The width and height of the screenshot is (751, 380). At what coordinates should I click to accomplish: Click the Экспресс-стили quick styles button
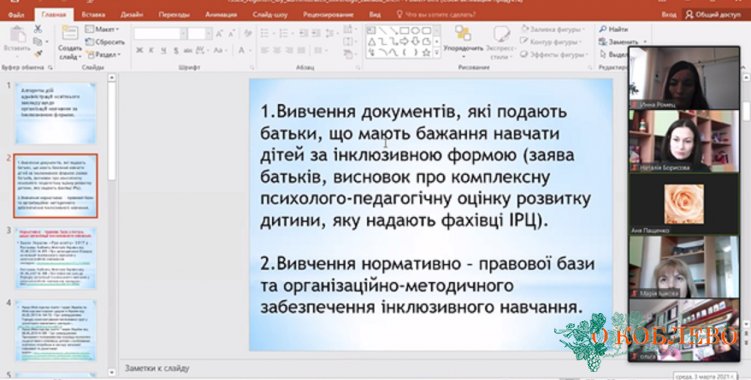[501, 42]
